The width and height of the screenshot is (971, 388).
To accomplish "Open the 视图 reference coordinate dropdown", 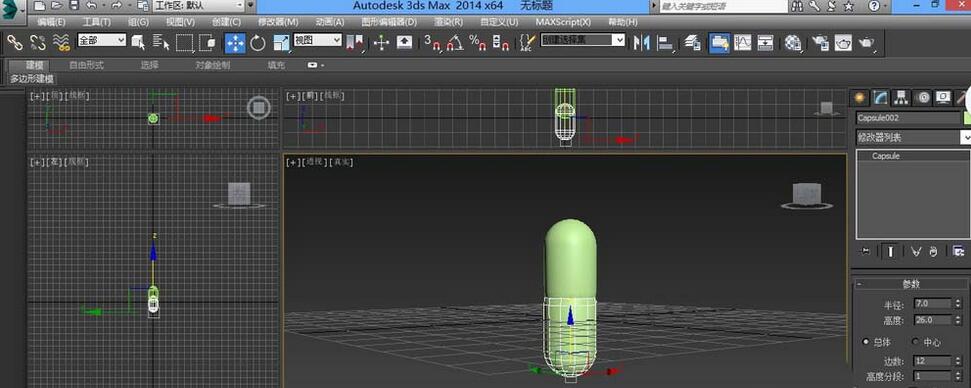I will tap(318, 40).
